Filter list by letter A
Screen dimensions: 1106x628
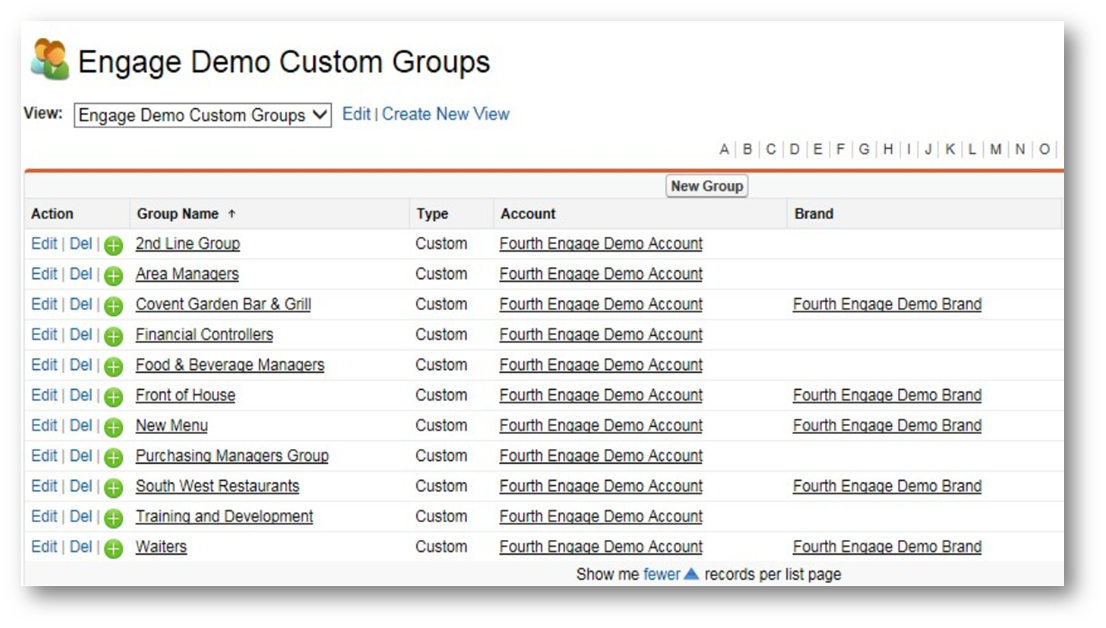click(x=724, y=149)
